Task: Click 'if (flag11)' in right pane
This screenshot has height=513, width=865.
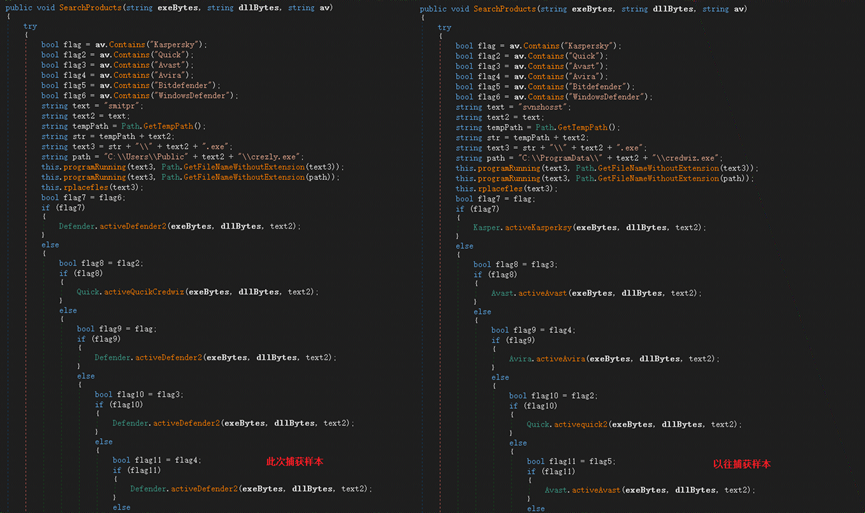Action: click(551, 471)
